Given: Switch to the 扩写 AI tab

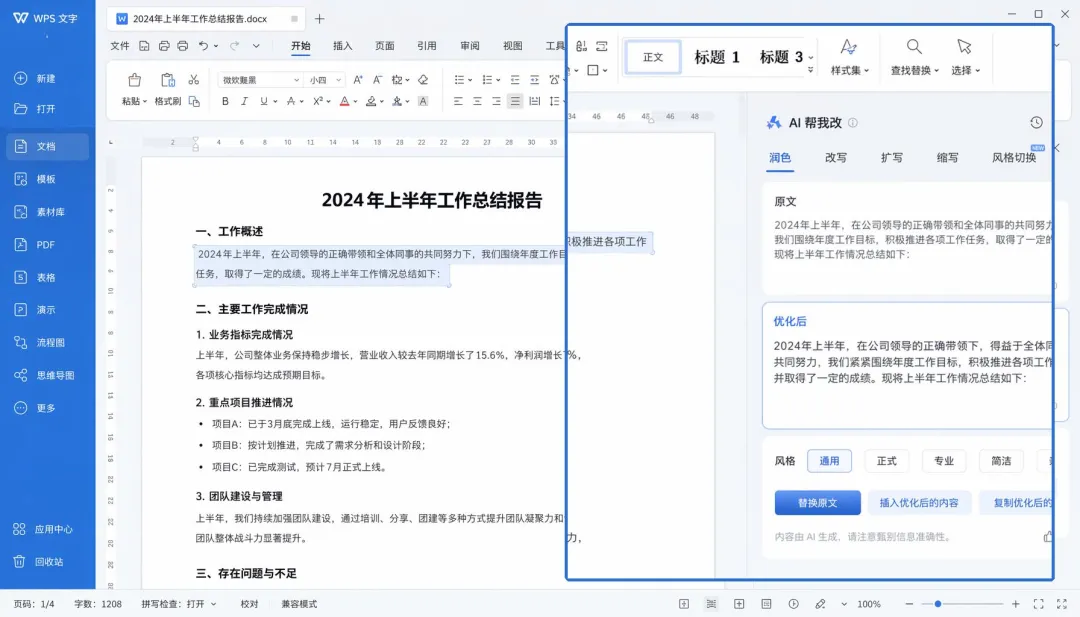Looking at the screenshot, I should (891, 158).
